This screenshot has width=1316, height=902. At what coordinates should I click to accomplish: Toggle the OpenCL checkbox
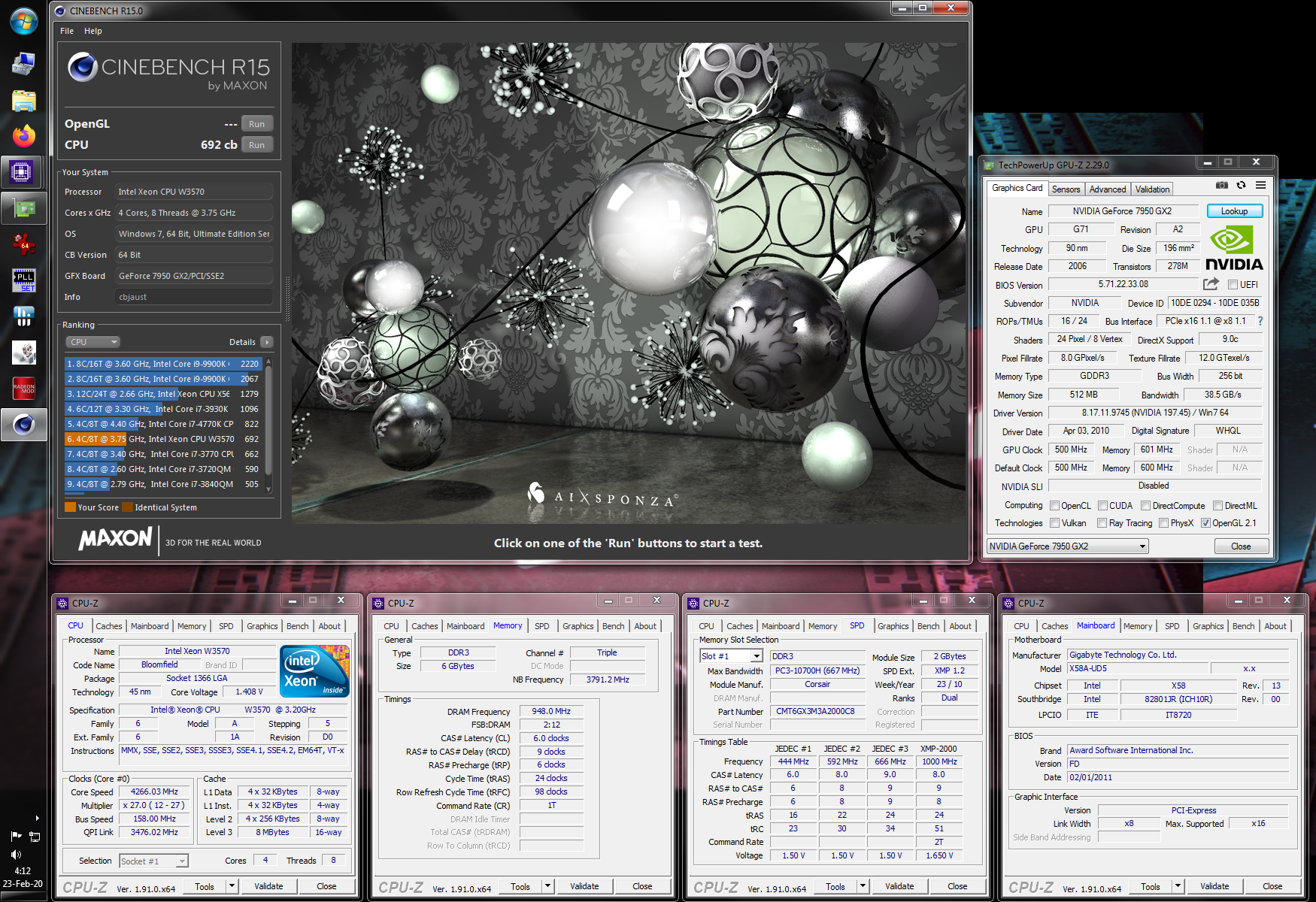[1054, 506]
